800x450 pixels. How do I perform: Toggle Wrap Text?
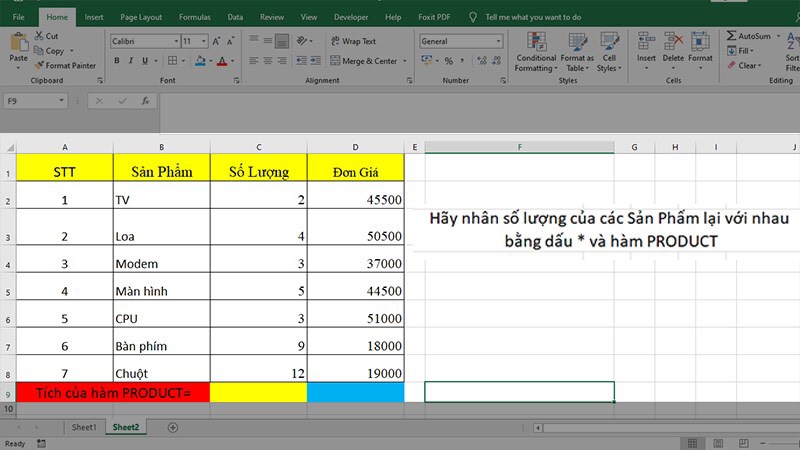(353, 41)
